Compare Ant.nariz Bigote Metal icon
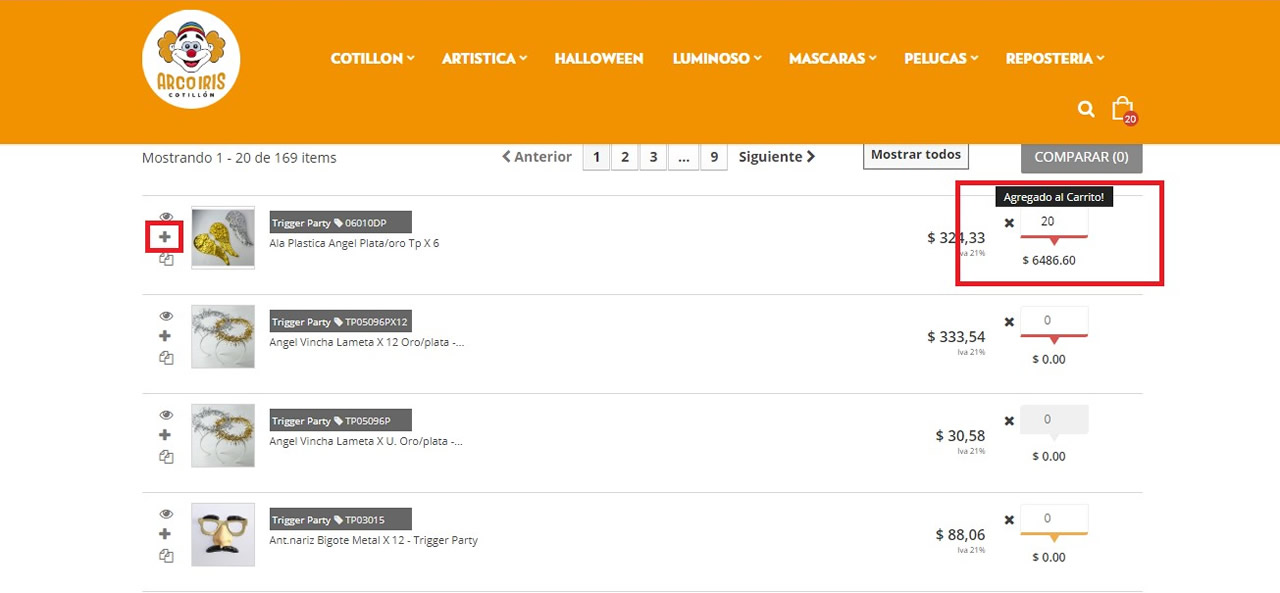This screenshot has width=1280, height=593. [166, 556]
